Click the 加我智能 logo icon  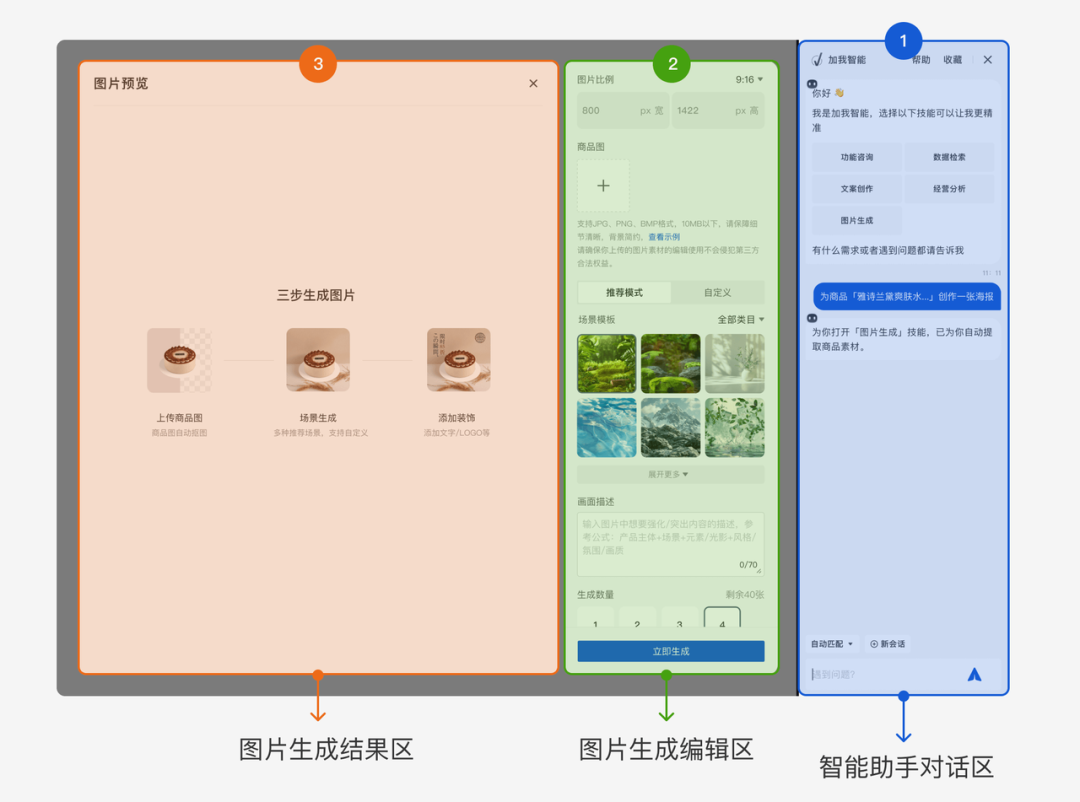click(x=816, y=59)
